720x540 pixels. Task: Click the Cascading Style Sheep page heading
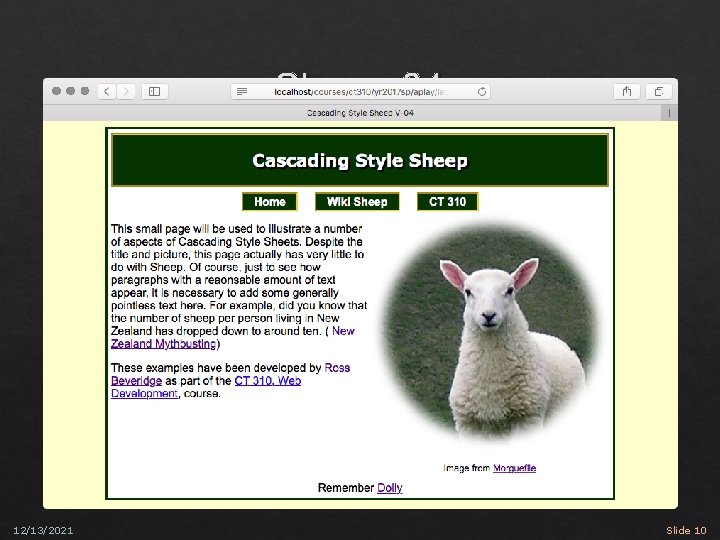coord(360,160)
